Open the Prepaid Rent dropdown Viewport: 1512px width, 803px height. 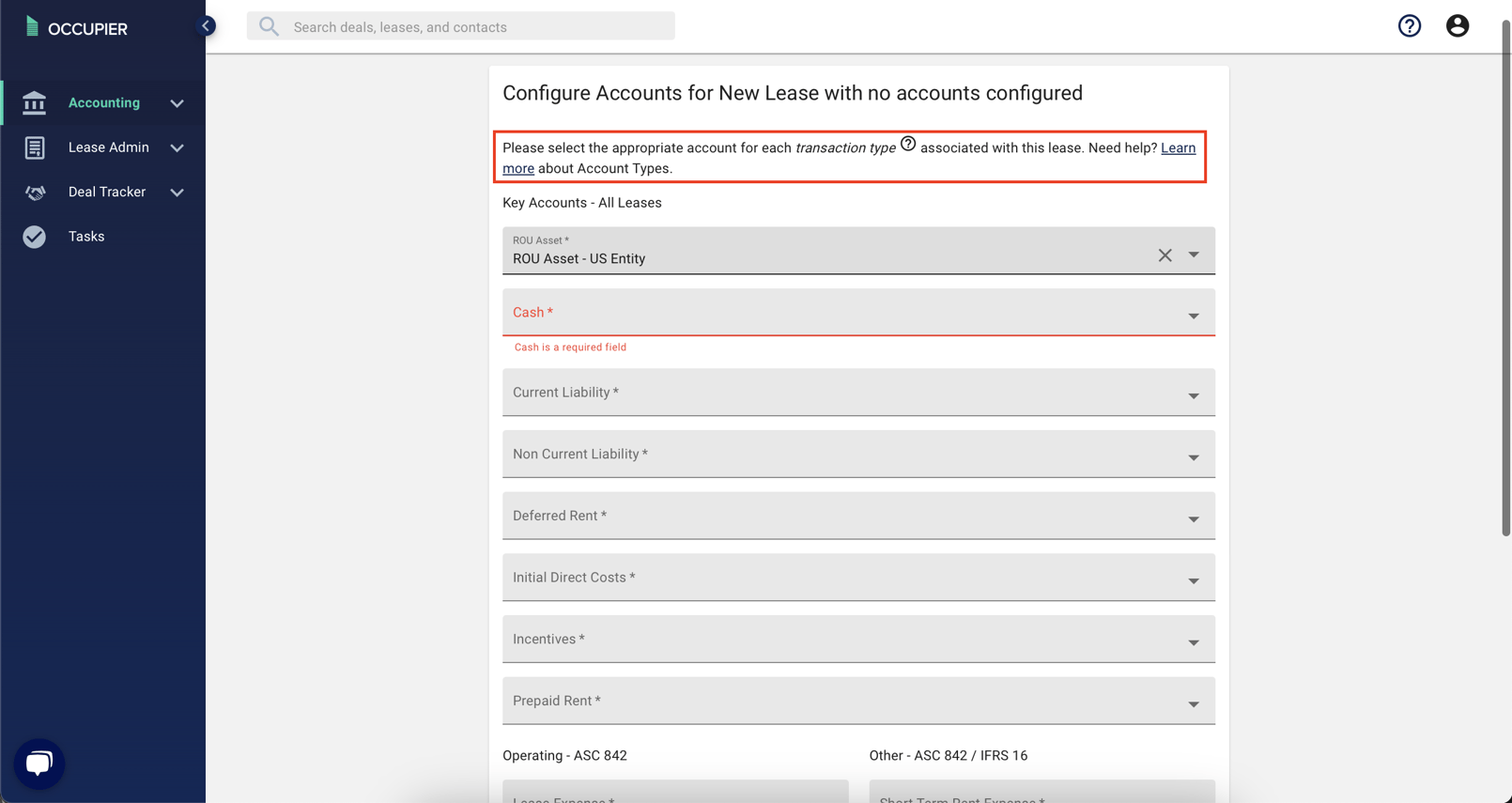[x=858, y=701]
